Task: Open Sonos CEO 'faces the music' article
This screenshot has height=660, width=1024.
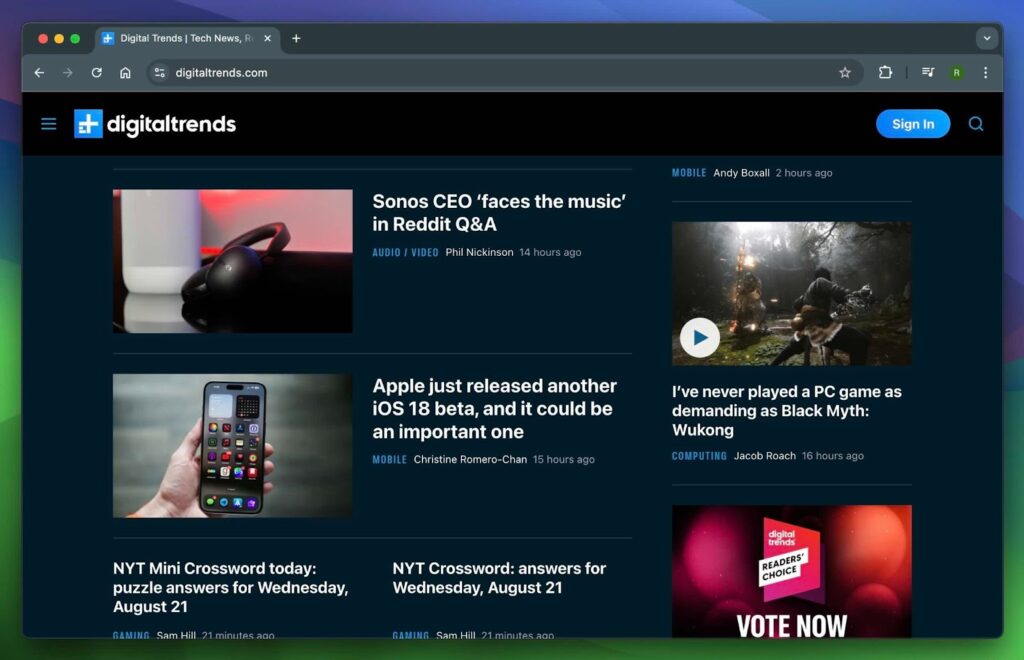Action: pyautogui.click(x=499, y=213)
